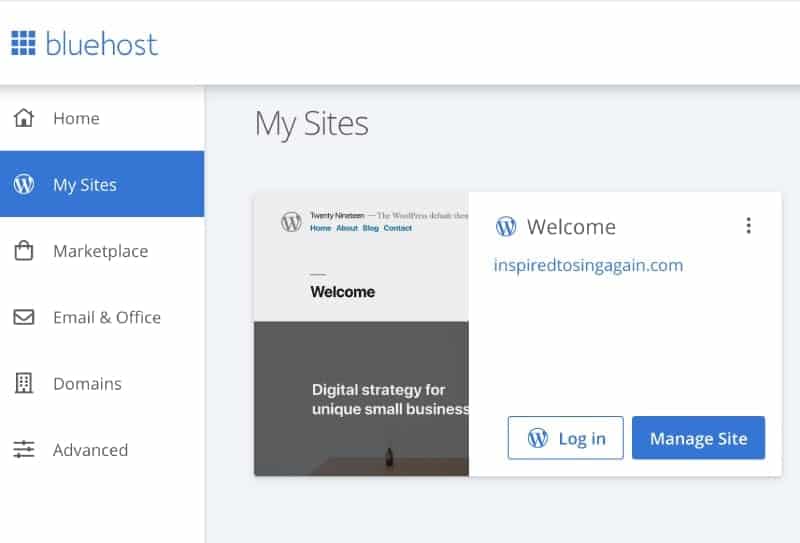This screenshot has width=800, height=543.
Task: Click the bluehost wordmark text
Action: pos(102,44)
